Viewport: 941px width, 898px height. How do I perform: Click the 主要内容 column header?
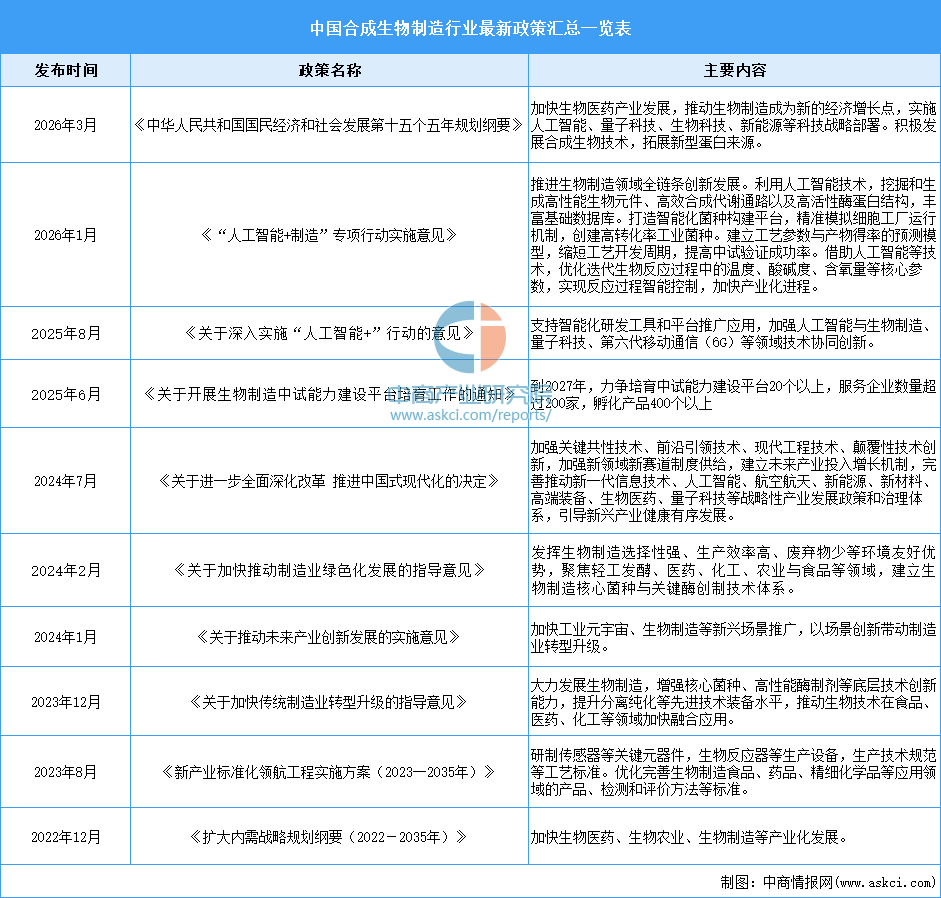pyautogui.click(x=733, y=70)
